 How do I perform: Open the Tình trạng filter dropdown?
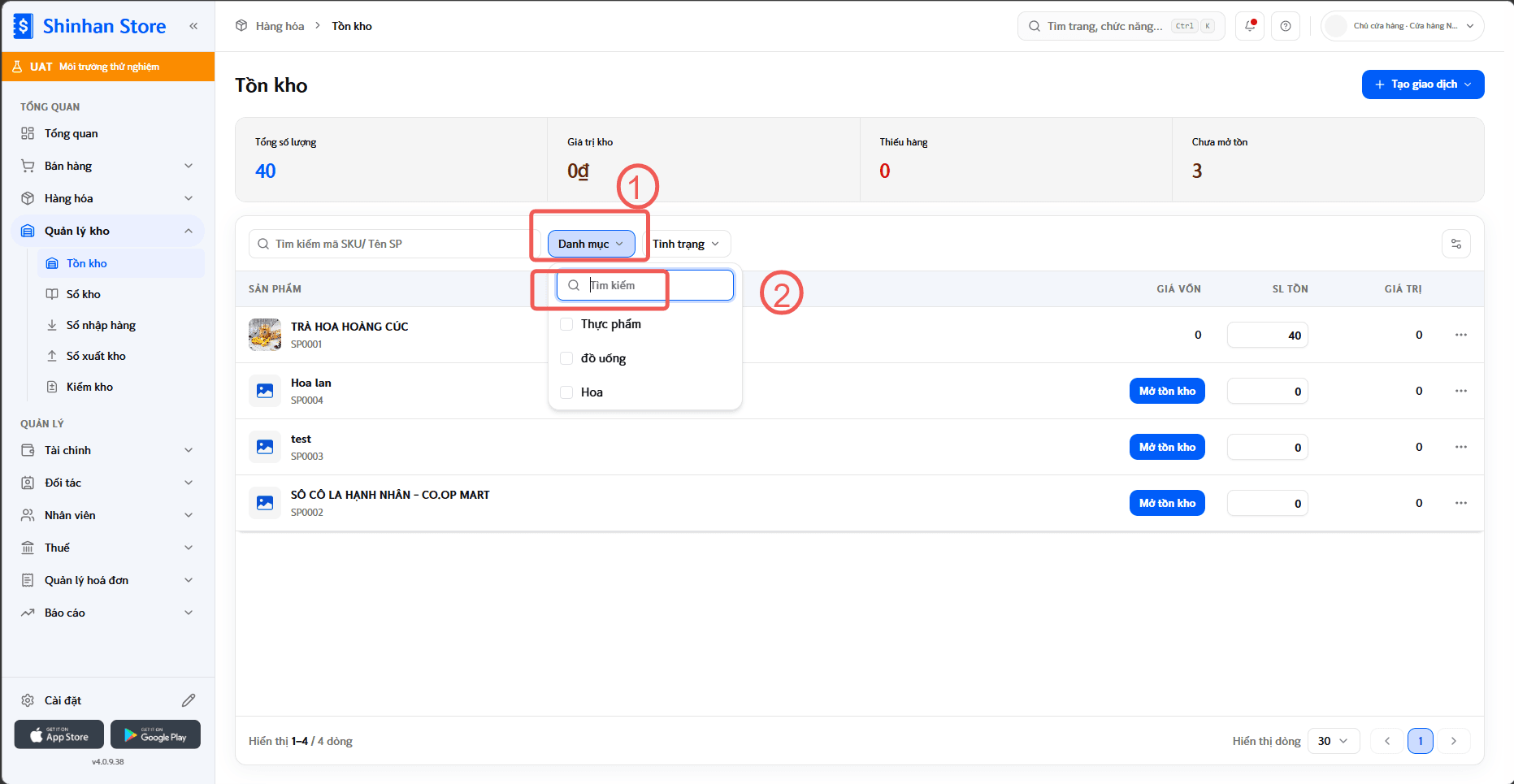(x=687, y=244)
